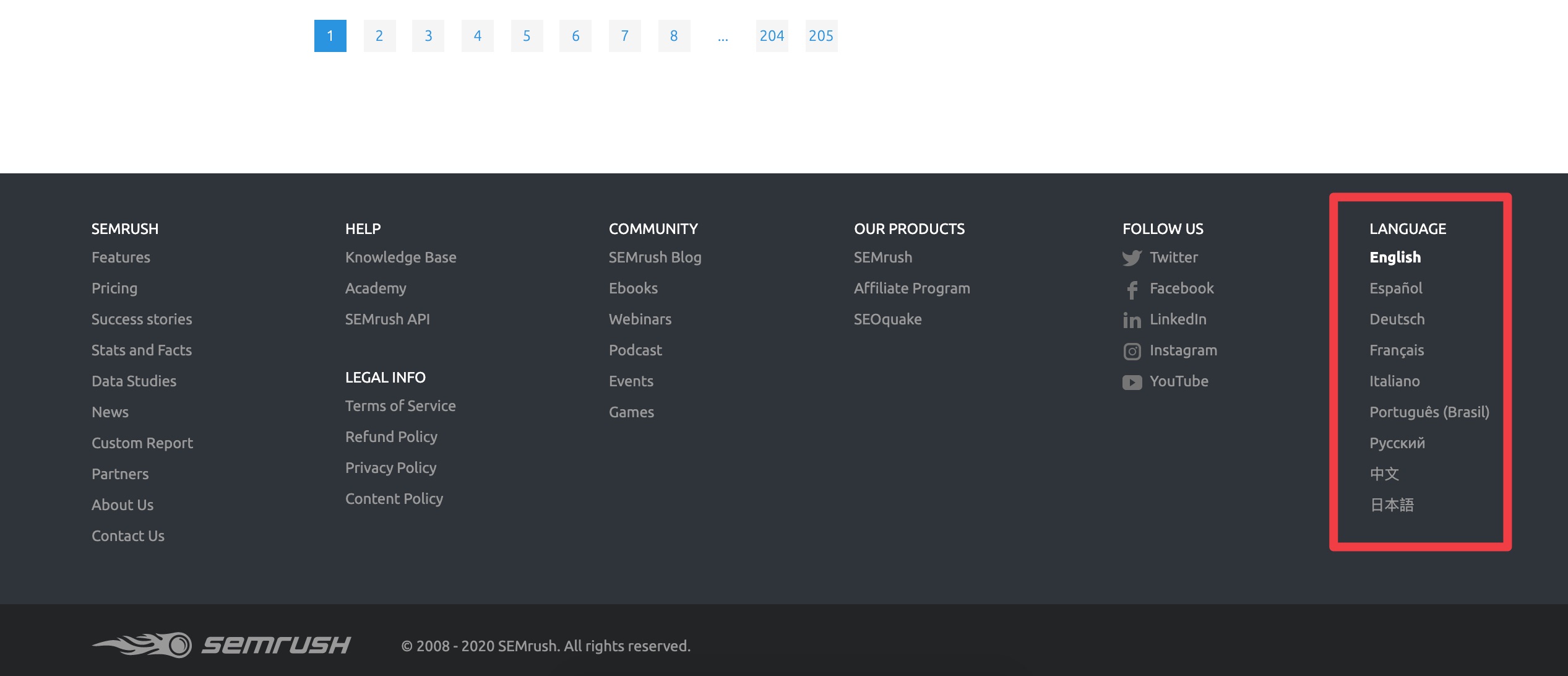1568x676 pixels.
Task: Go to pagination page 2
Action: [x=379, y=36]
